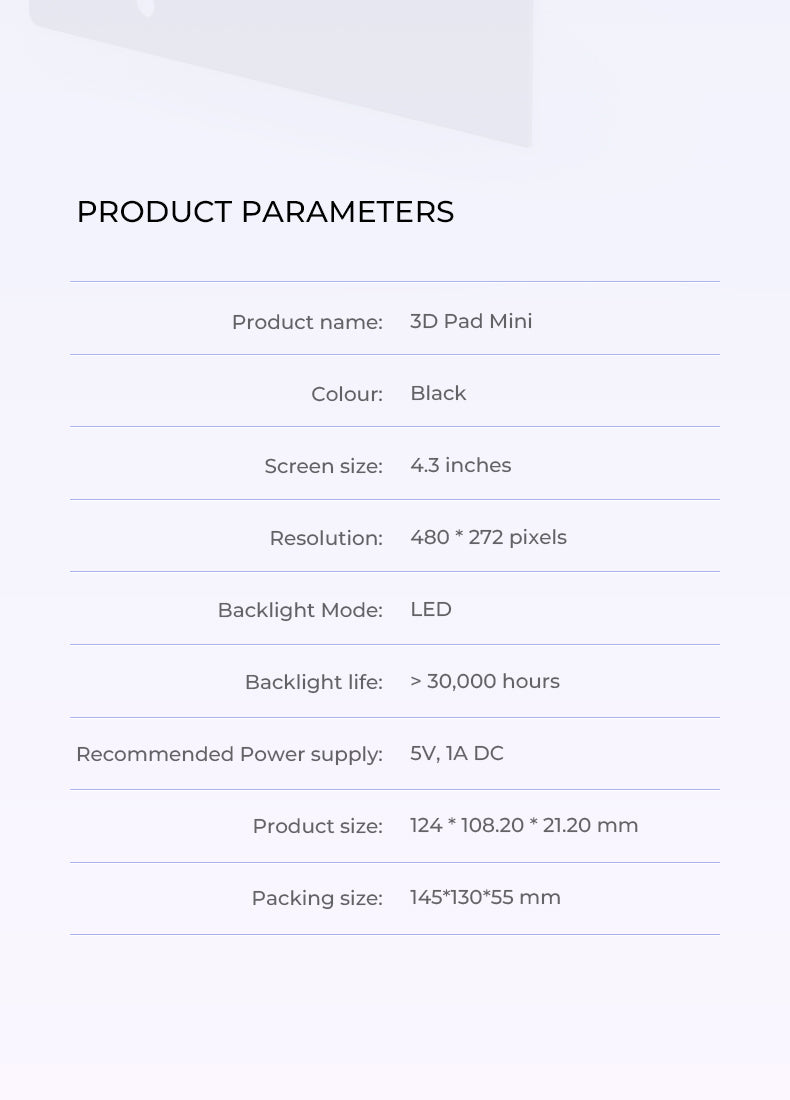790x1100 pixels.
Task: Click the 4.3 inches value
Action: click(x=460, y=465)
